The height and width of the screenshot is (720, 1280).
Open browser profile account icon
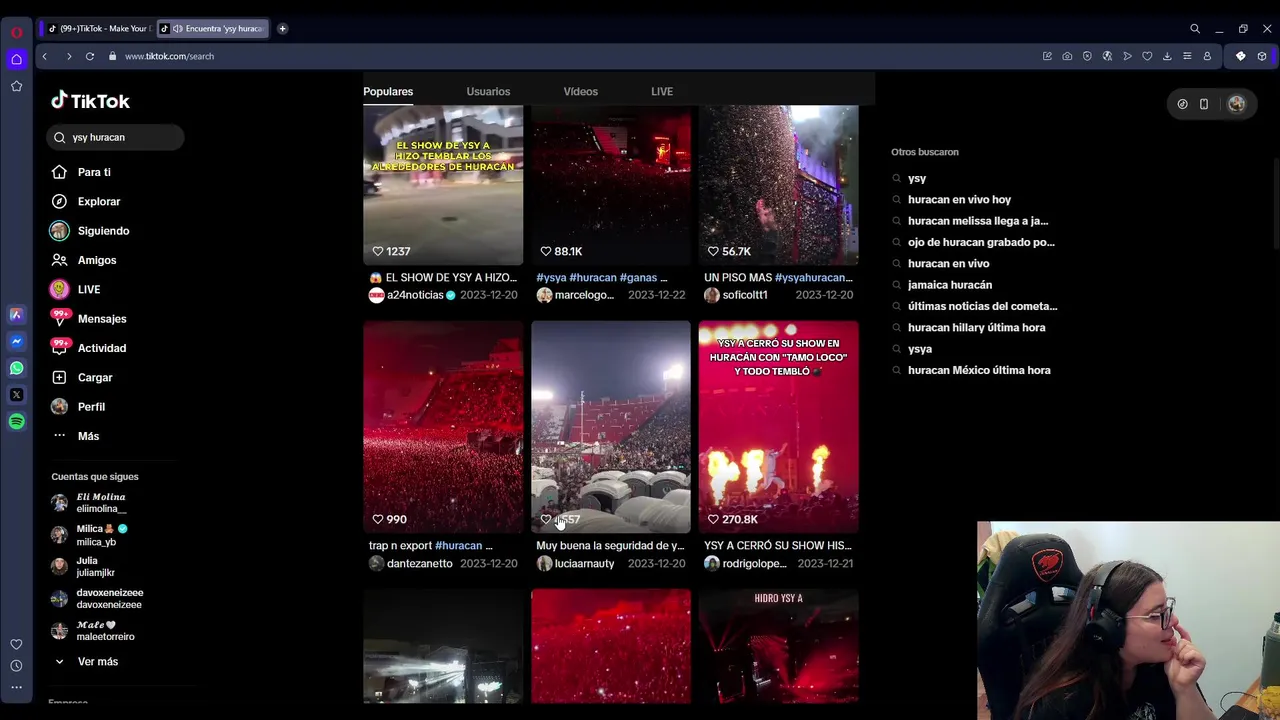[1207, 56]
